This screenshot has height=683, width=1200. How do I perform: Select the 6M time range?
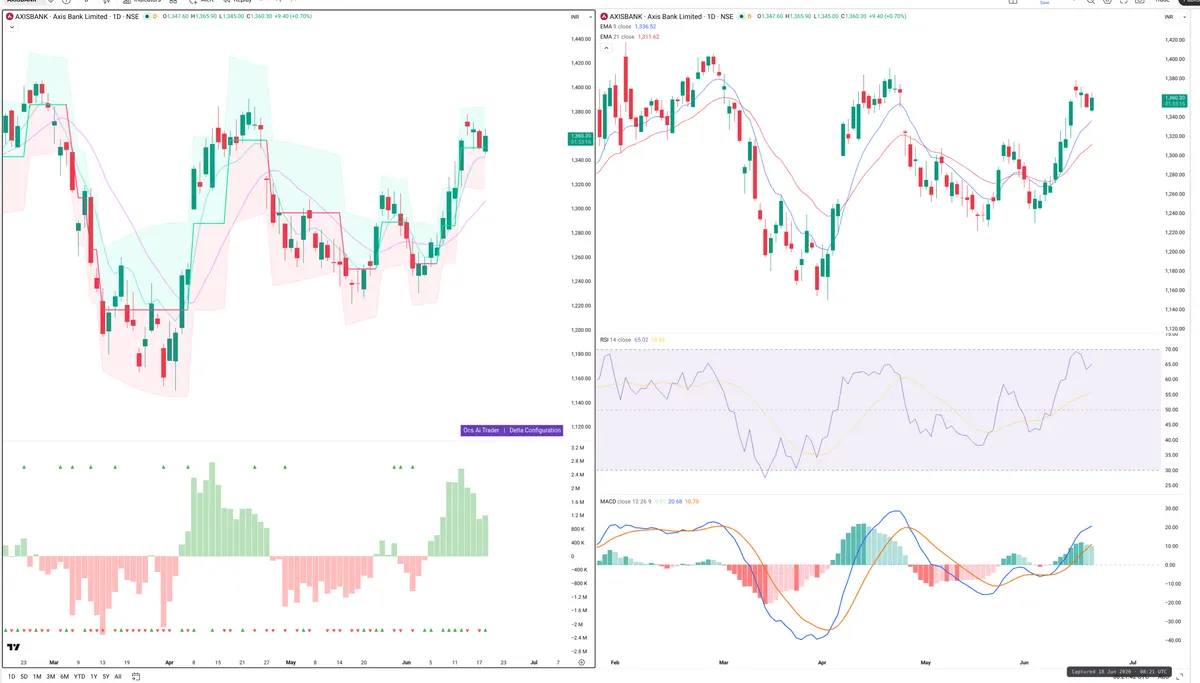pos(64,676)
